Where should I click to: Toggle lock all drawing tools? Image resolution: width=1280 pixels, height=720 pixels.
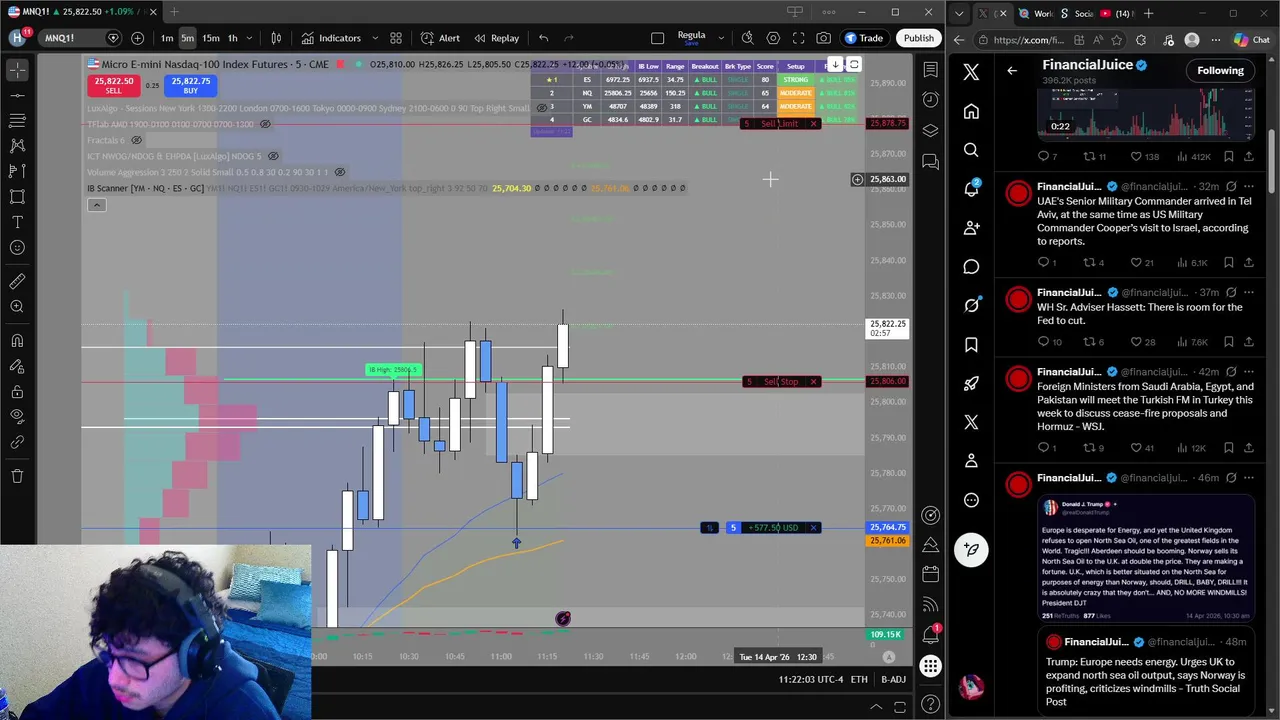coord(17,391)
